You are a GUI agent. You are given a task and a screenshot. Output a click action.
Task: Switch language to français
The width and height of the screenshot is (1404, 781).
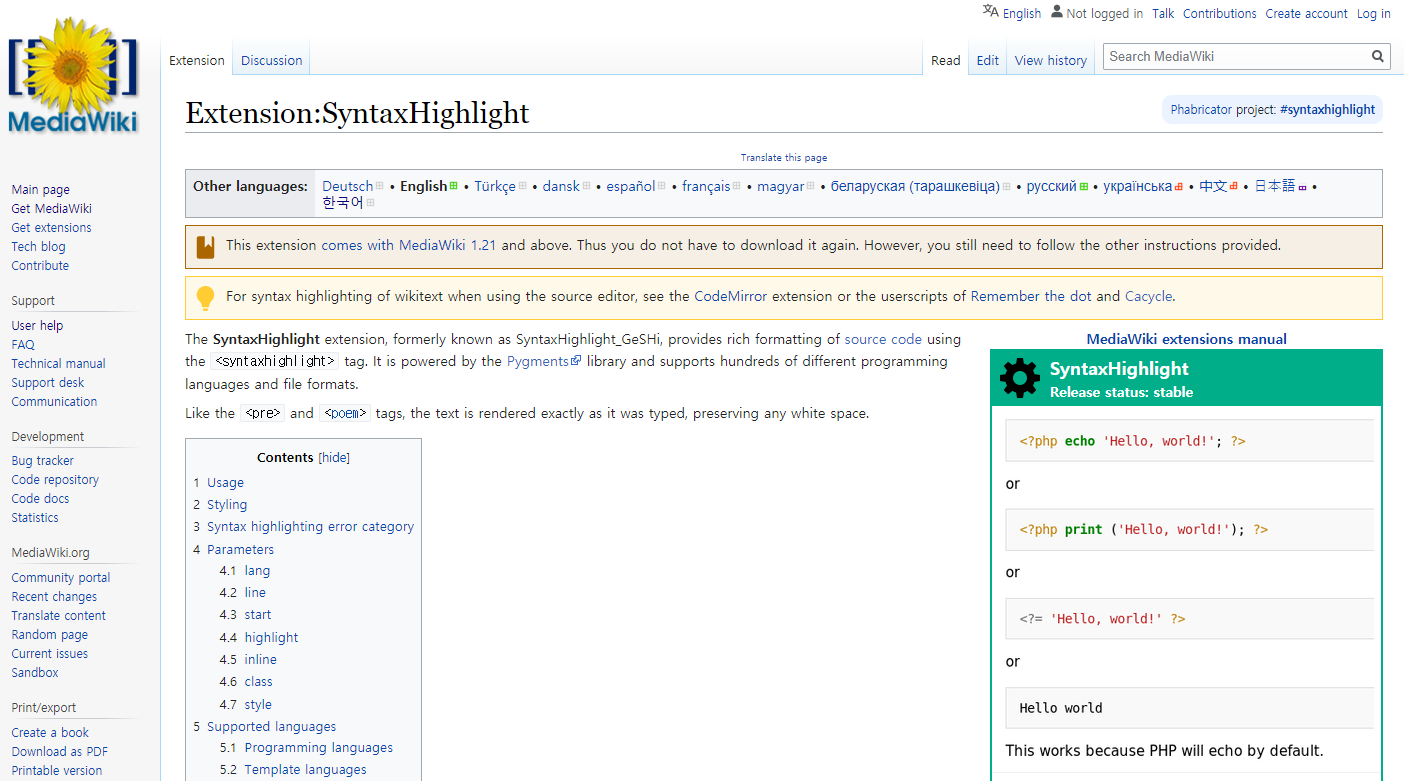(x=706, y=186)
